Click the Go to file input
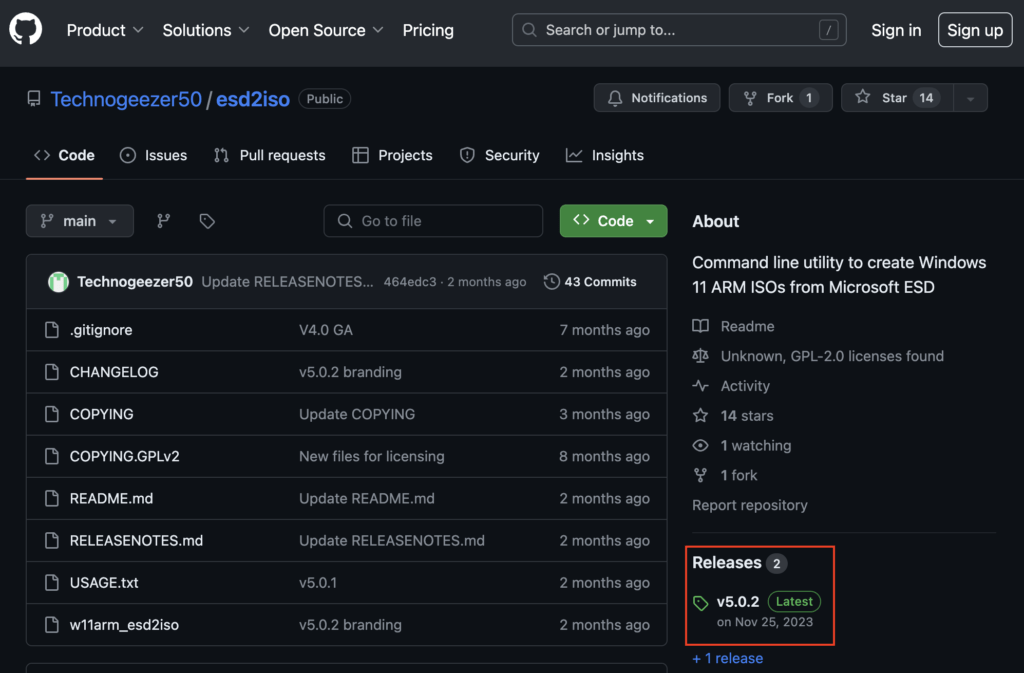 click(433, 221)
